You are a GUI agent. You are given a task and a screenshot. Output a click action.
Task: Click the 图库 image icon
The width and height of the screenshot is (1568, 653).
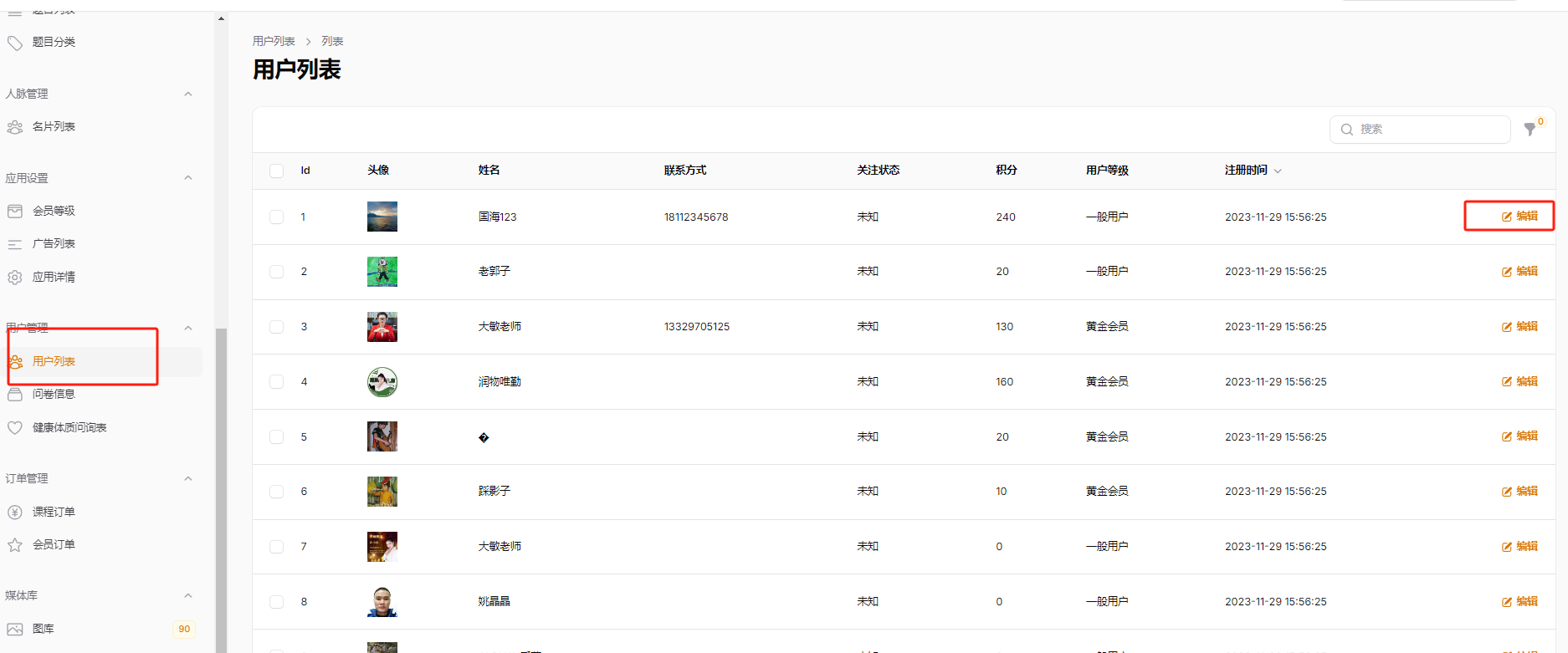(x=15, y=630)
